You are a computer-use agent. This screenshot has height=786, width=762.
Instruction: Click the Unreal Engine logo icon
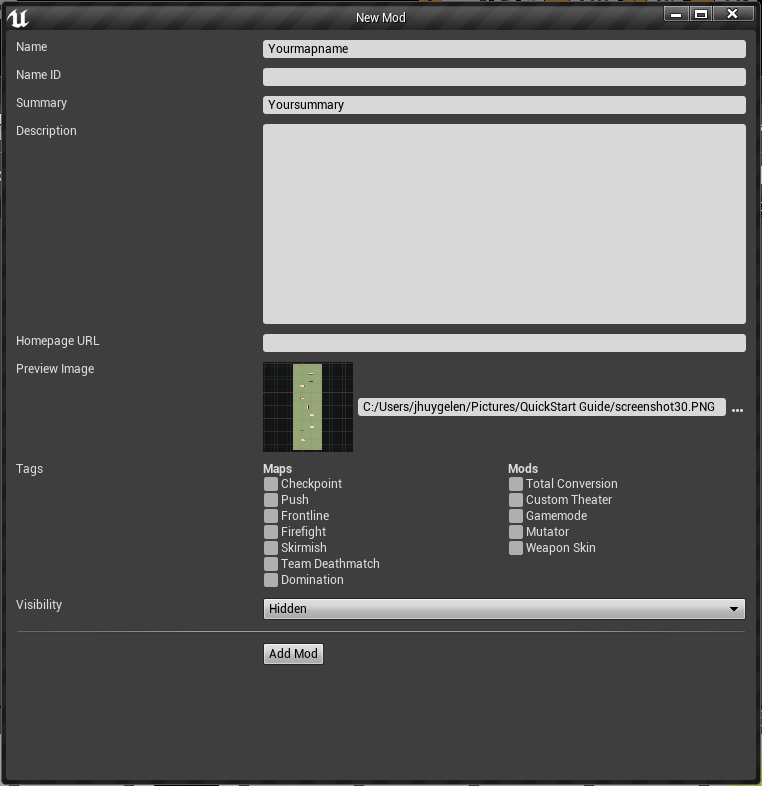(18, 18)
